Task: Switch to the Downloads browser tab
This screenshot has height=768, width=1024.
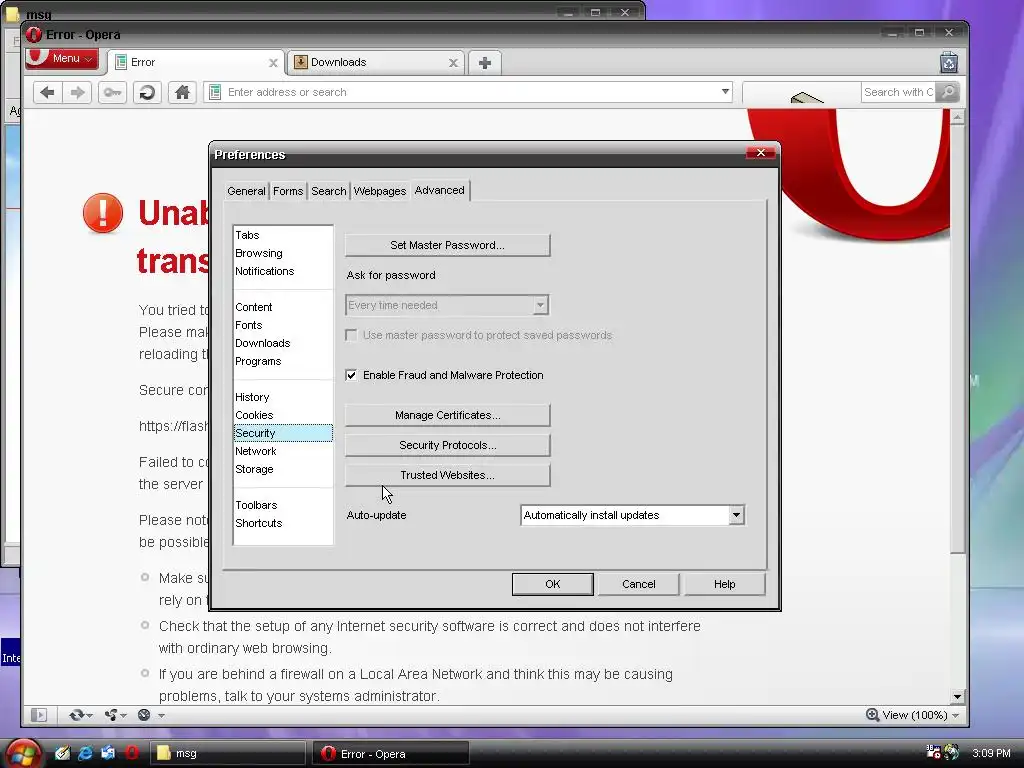Action: click(376, 63)
